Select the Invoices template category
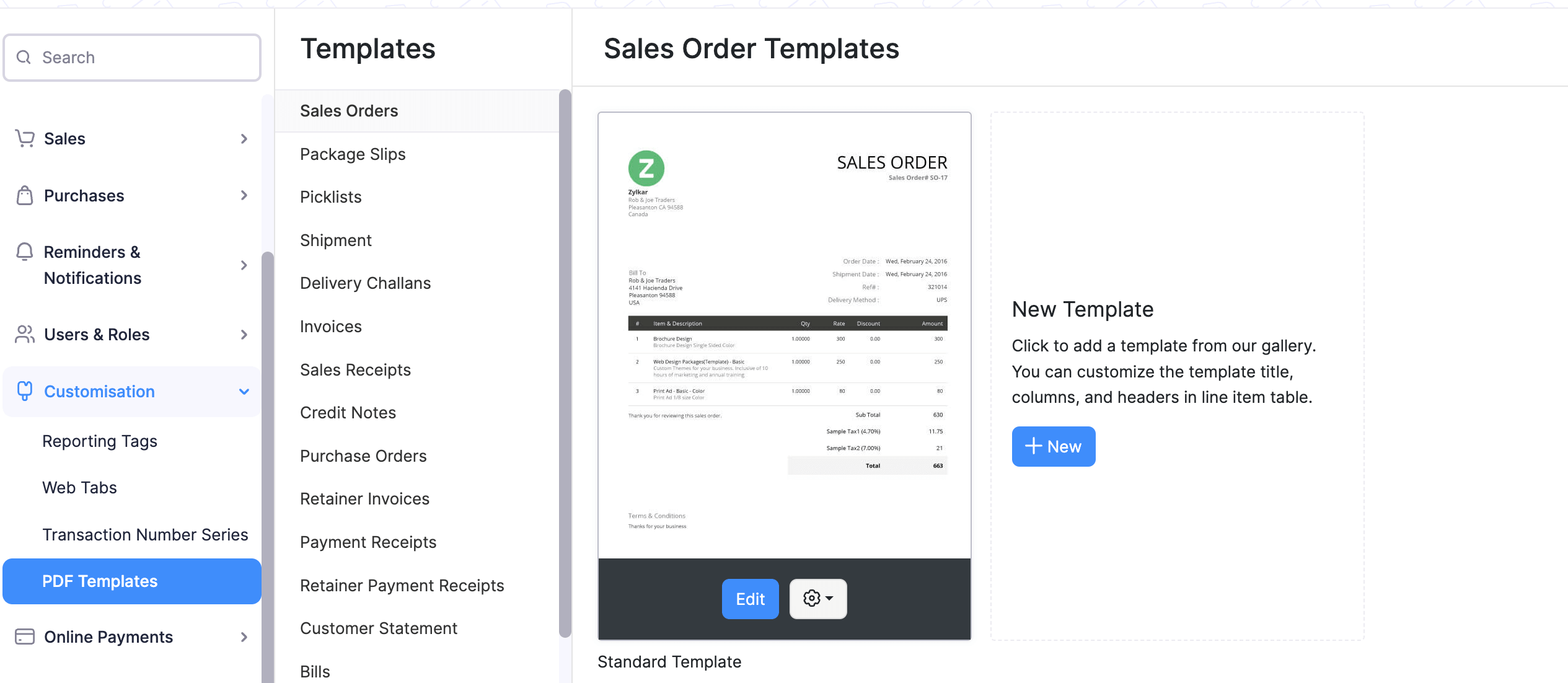 (x=332, y=326)
